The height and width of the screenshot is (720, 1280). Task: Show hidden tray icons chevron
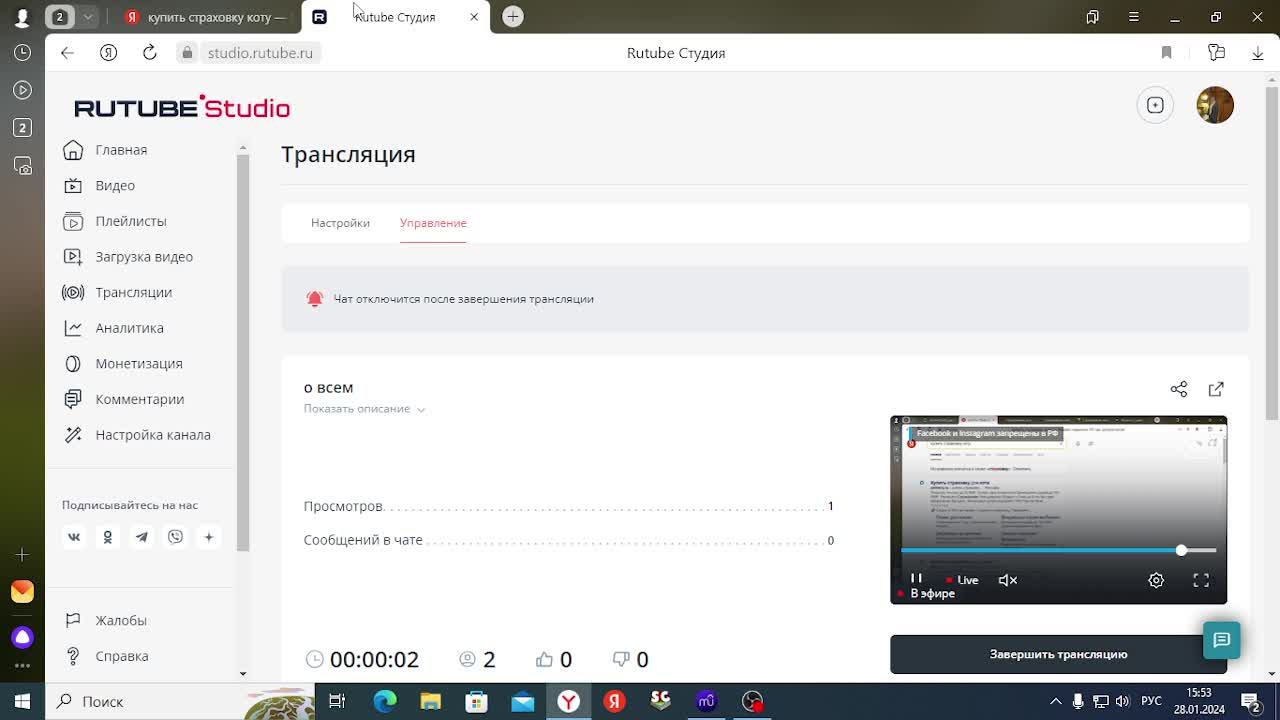tap(1056, 701)
